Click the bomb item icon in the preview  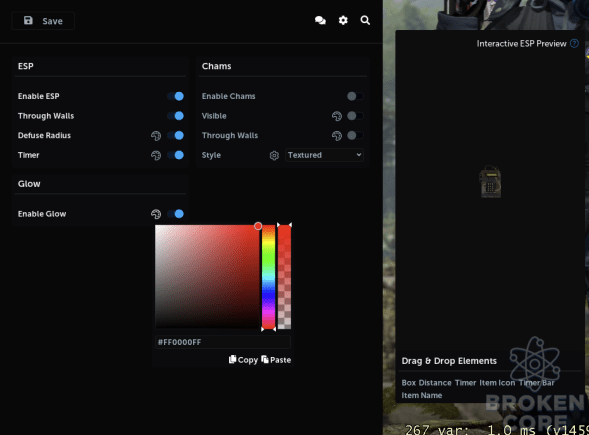[x=490, y=182]
